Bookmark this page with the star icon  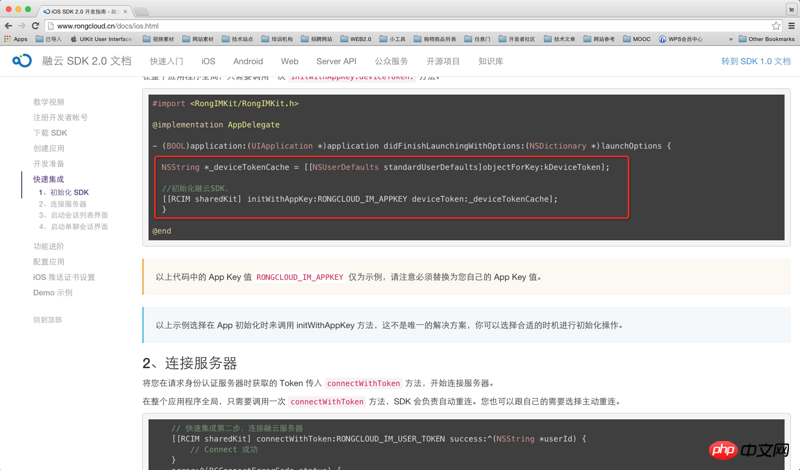[x=776, y=26]
